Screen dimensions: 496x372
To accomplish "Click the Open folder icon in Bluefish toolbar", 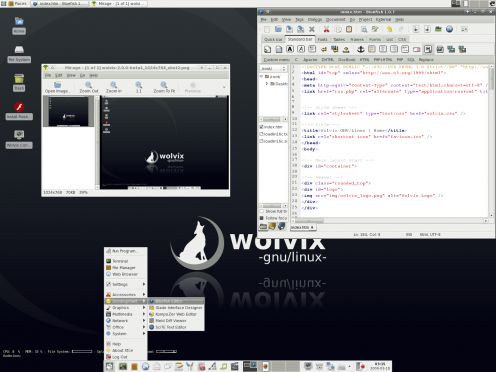I will (278, 29).
